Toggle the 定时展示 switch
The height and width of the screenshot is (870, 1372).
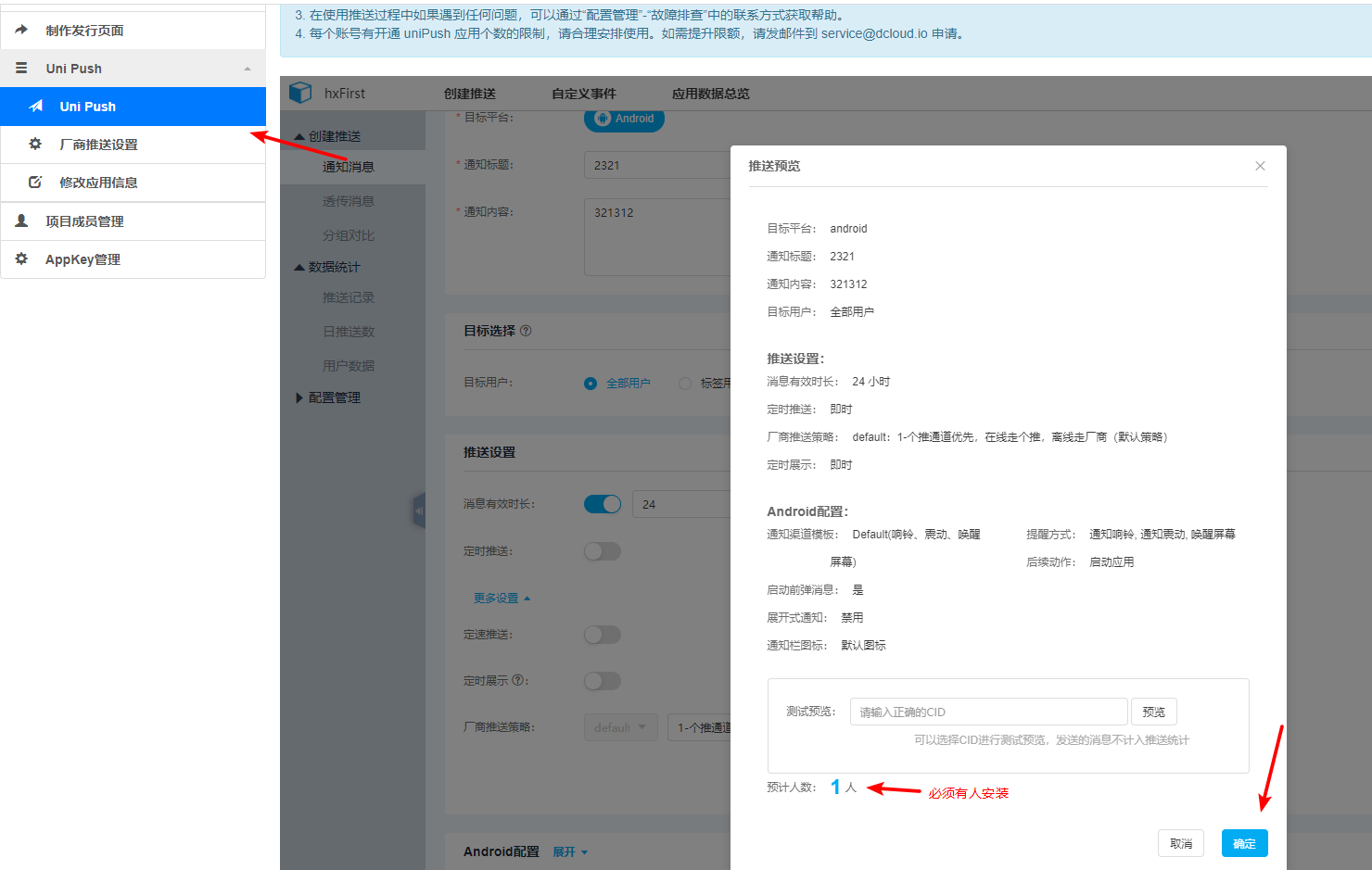click(603, 681)
